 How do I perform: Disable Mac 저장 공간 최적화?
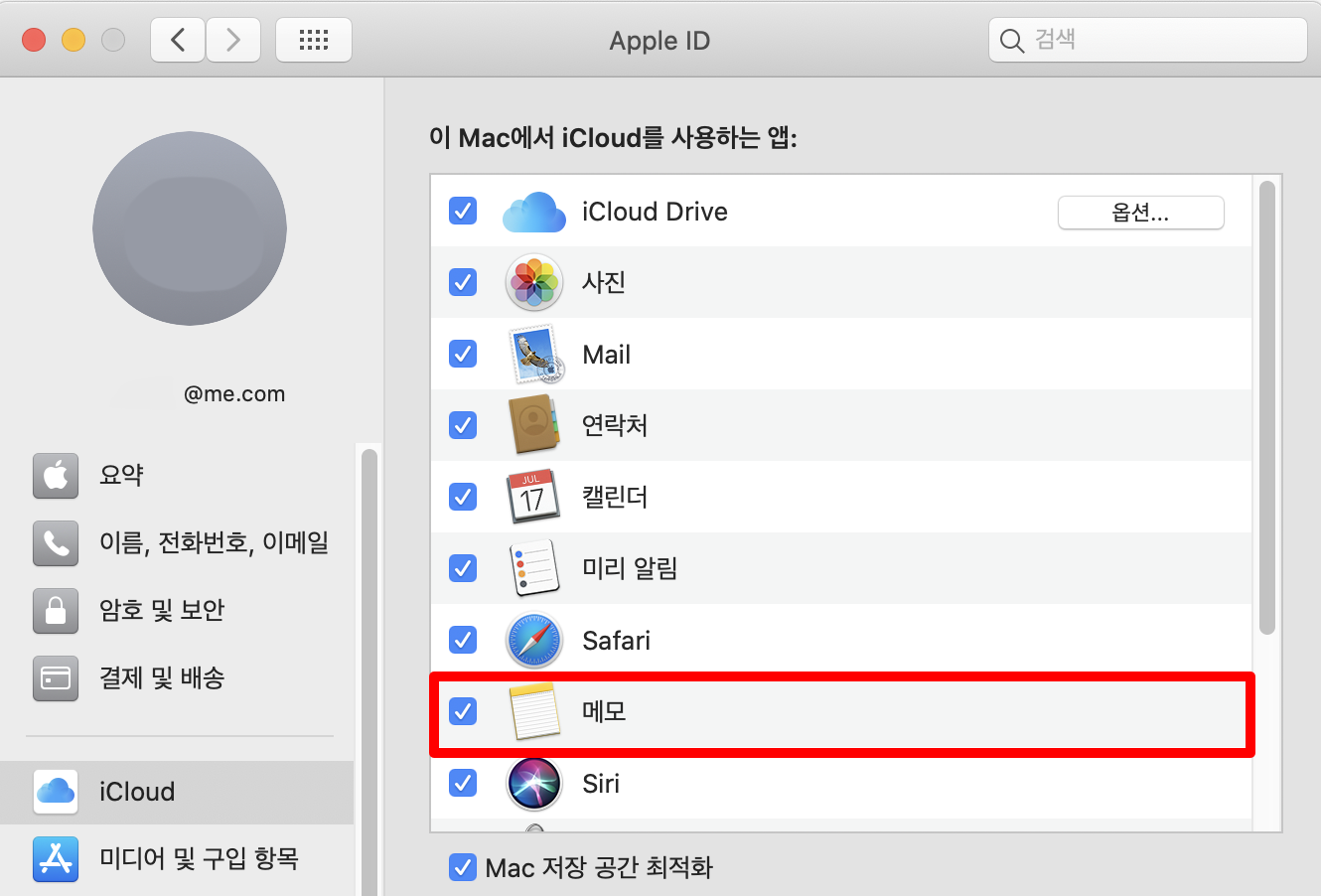463,867
